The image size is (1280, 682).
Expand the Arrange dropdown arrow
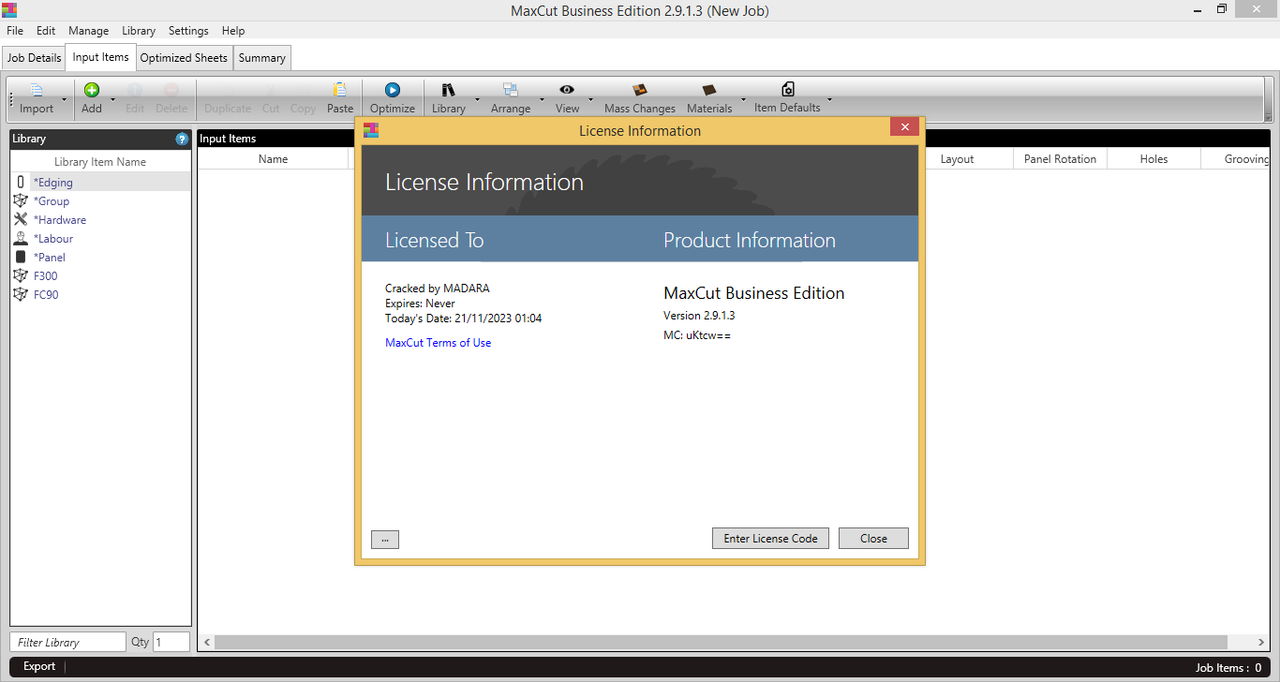click(x=542, y=100)
